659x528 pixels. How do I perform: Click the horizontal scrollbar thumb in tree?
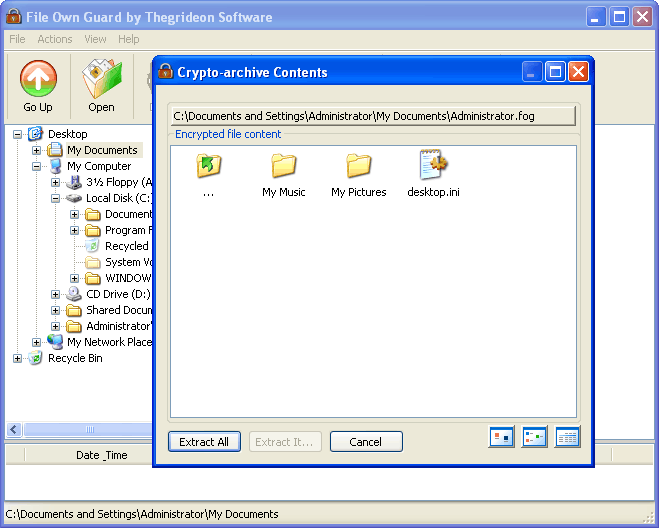[88, 429]
